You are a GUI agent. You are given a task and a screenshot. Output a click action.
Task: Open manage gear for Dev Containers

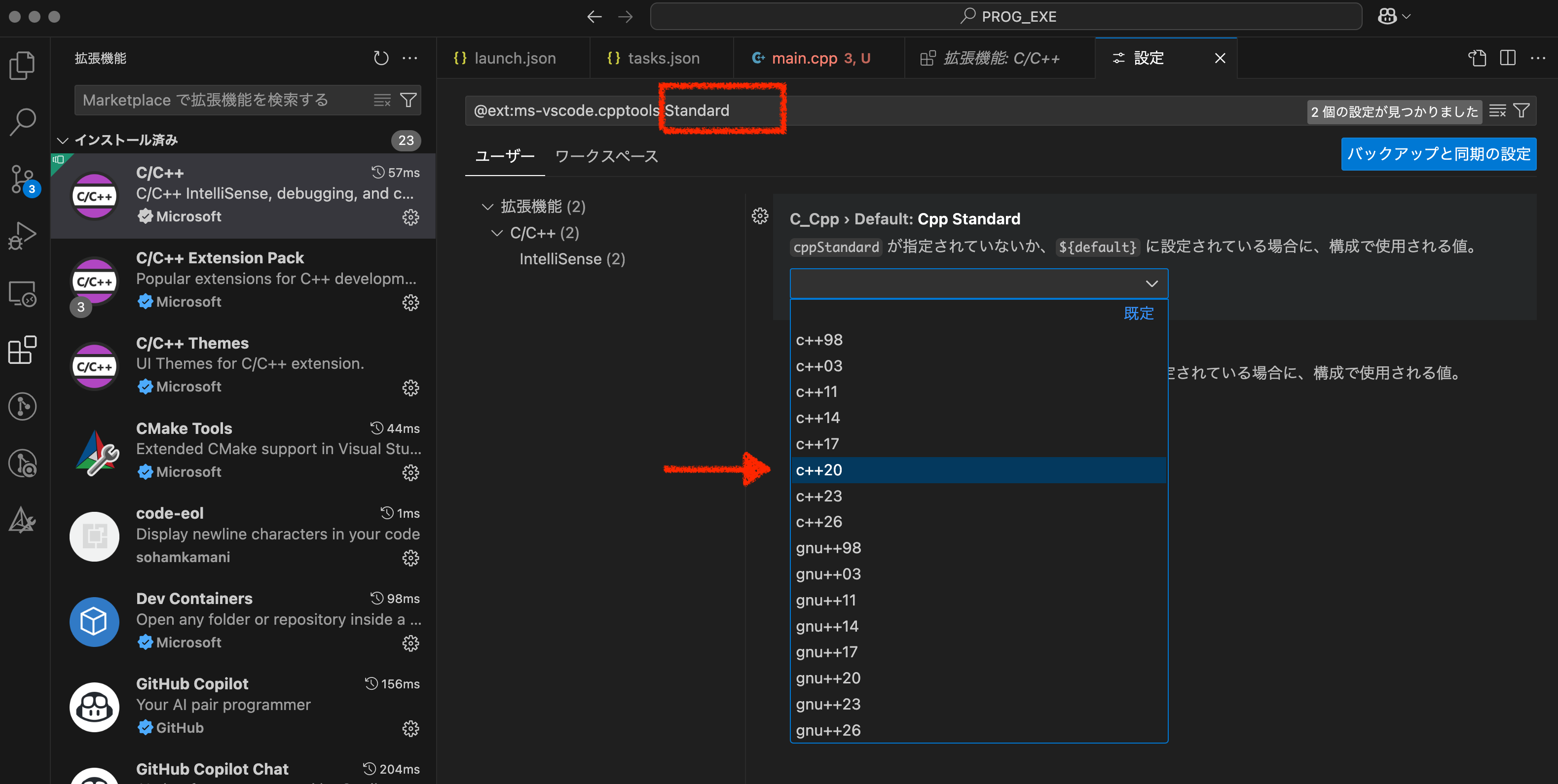click(x=410, y=643)
